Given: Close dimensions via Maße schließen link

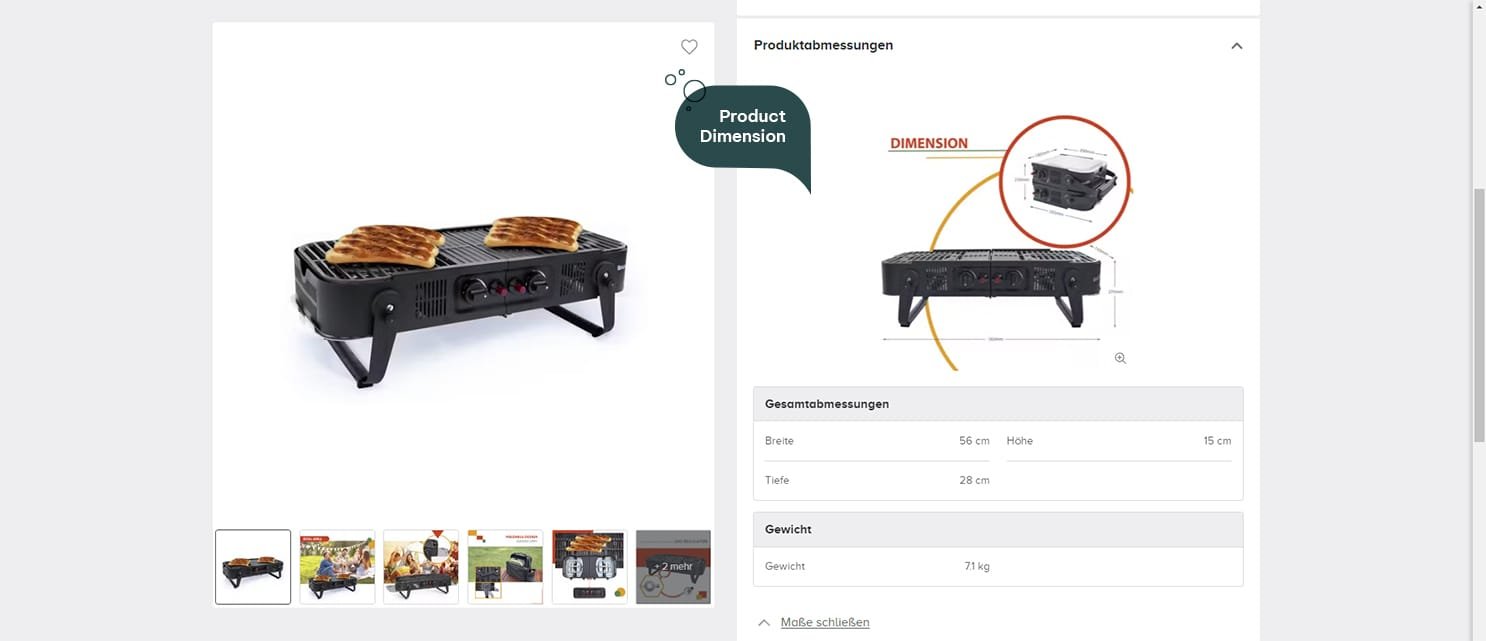Looking at the screenshot, I should tap(825, 622).
